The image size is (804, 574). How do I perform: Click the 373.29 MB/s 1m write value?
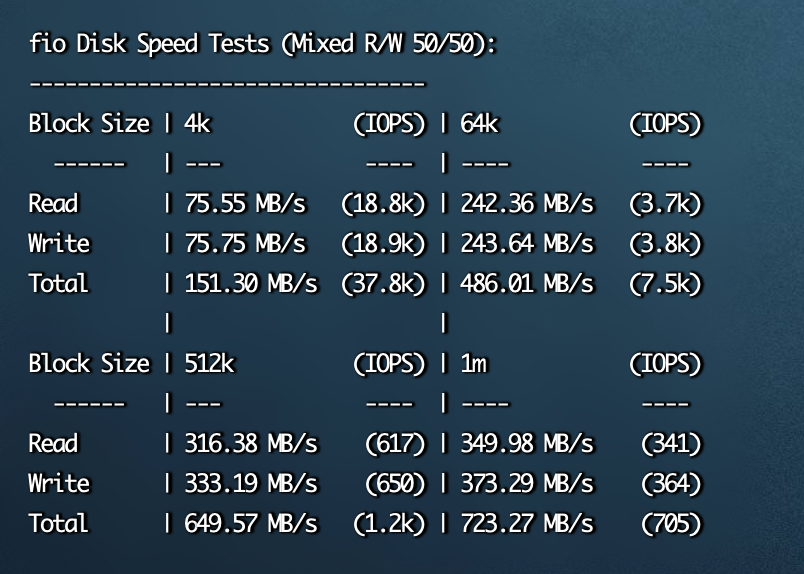coord(527,484)
